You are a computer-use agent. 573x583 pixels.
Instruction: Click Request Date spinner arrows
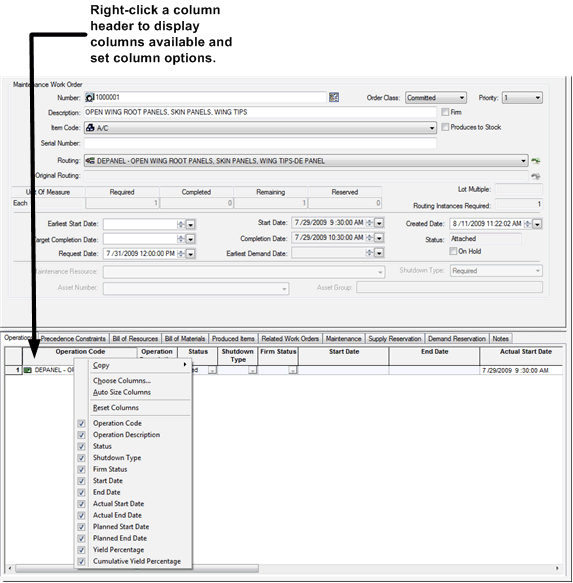[x=181, y=254]
